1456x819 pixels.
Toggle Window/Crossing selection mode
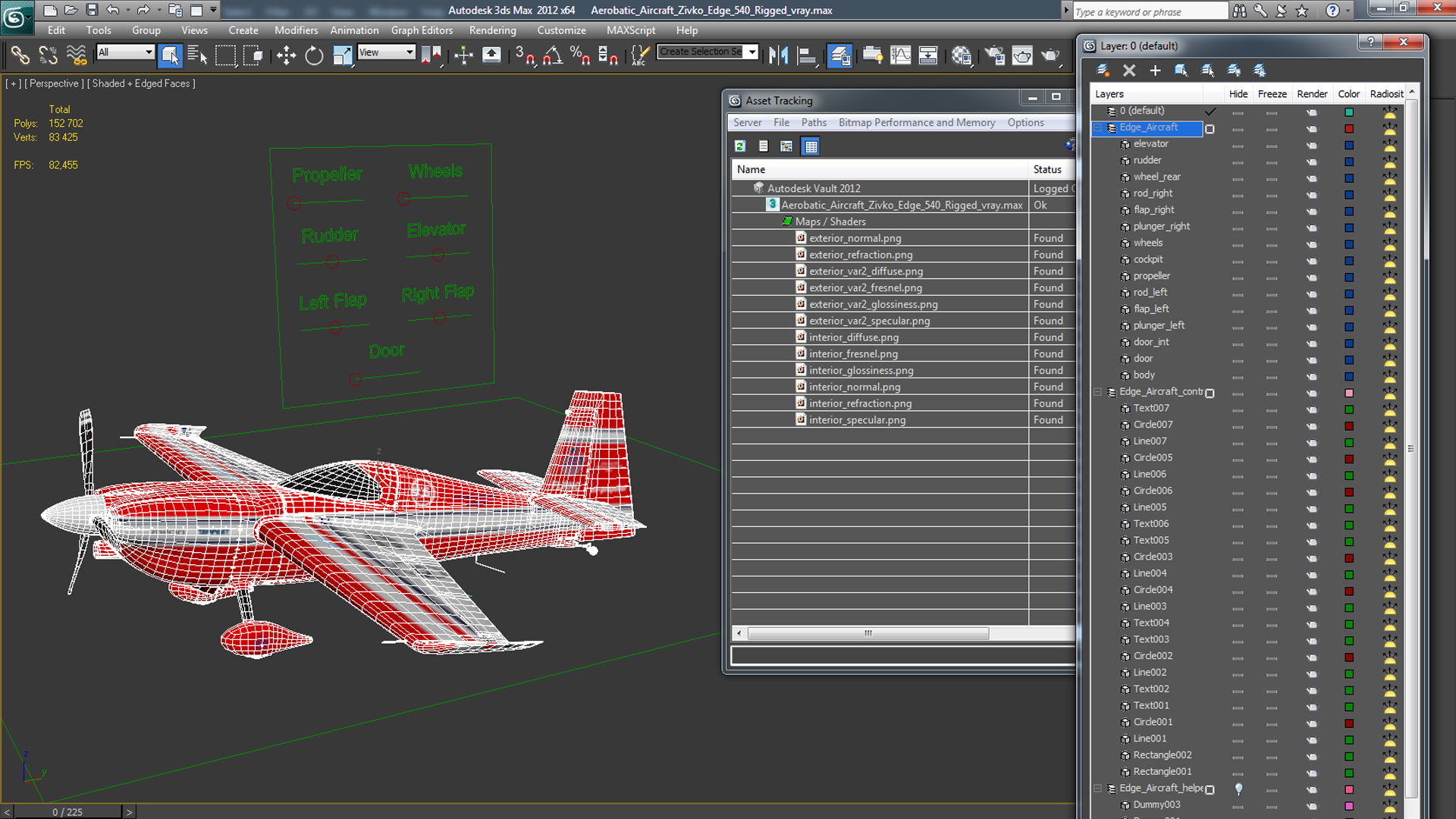[253, 55]
